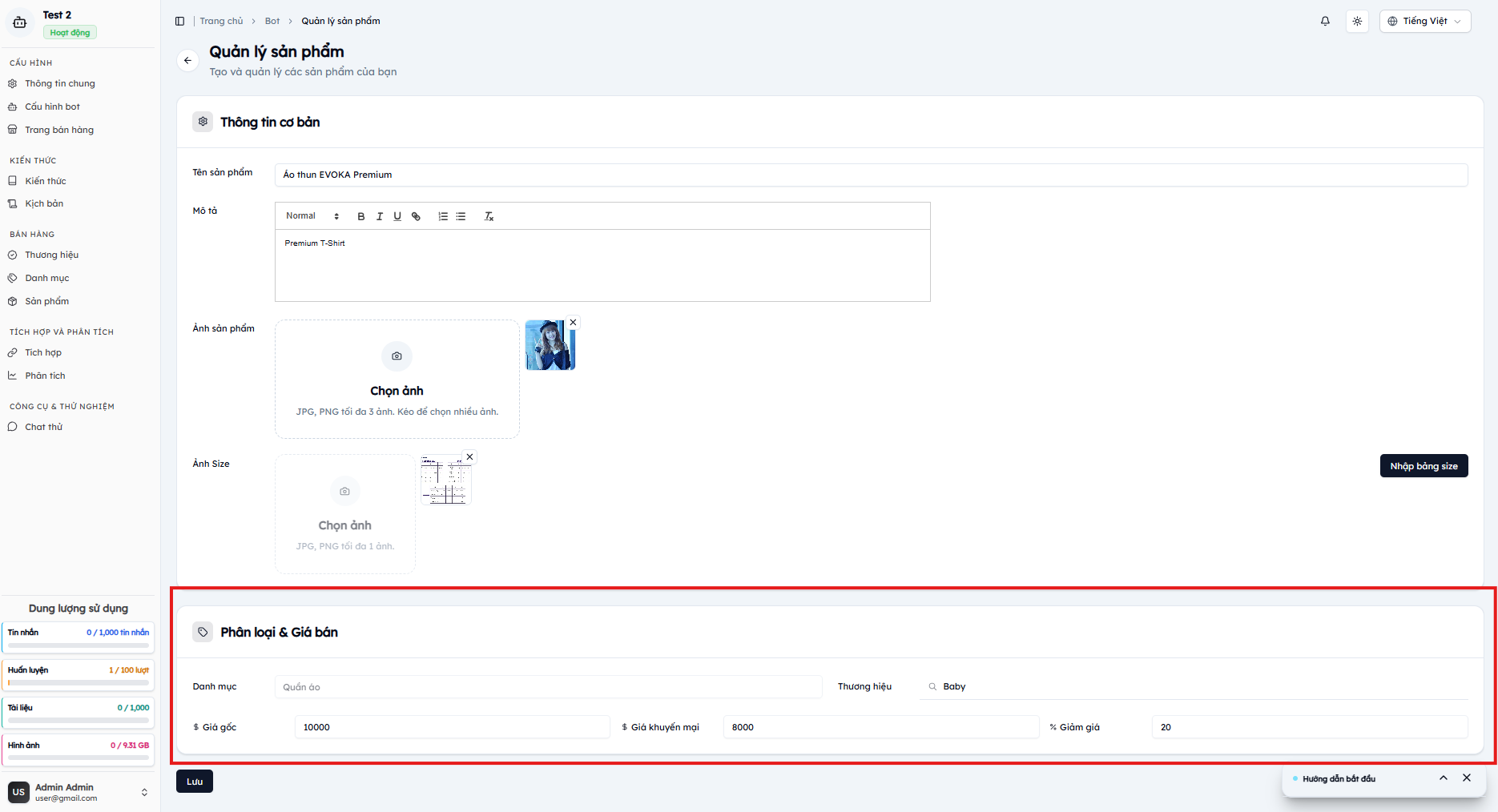Image resolution: width=1498 pixels, height=812 pixels.
Task: Close the Hướng dẫn bắt đầu panel
Action: click(1467, 778)
